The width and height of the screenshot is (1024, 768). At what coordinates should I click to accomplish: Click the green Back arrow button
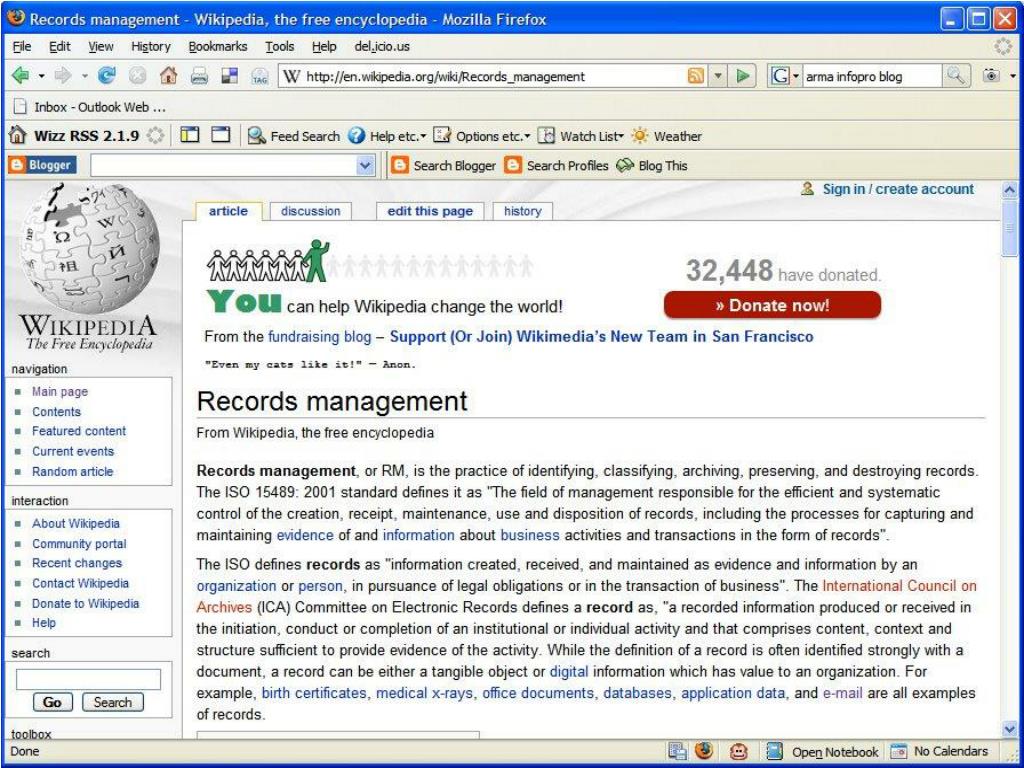20,76
